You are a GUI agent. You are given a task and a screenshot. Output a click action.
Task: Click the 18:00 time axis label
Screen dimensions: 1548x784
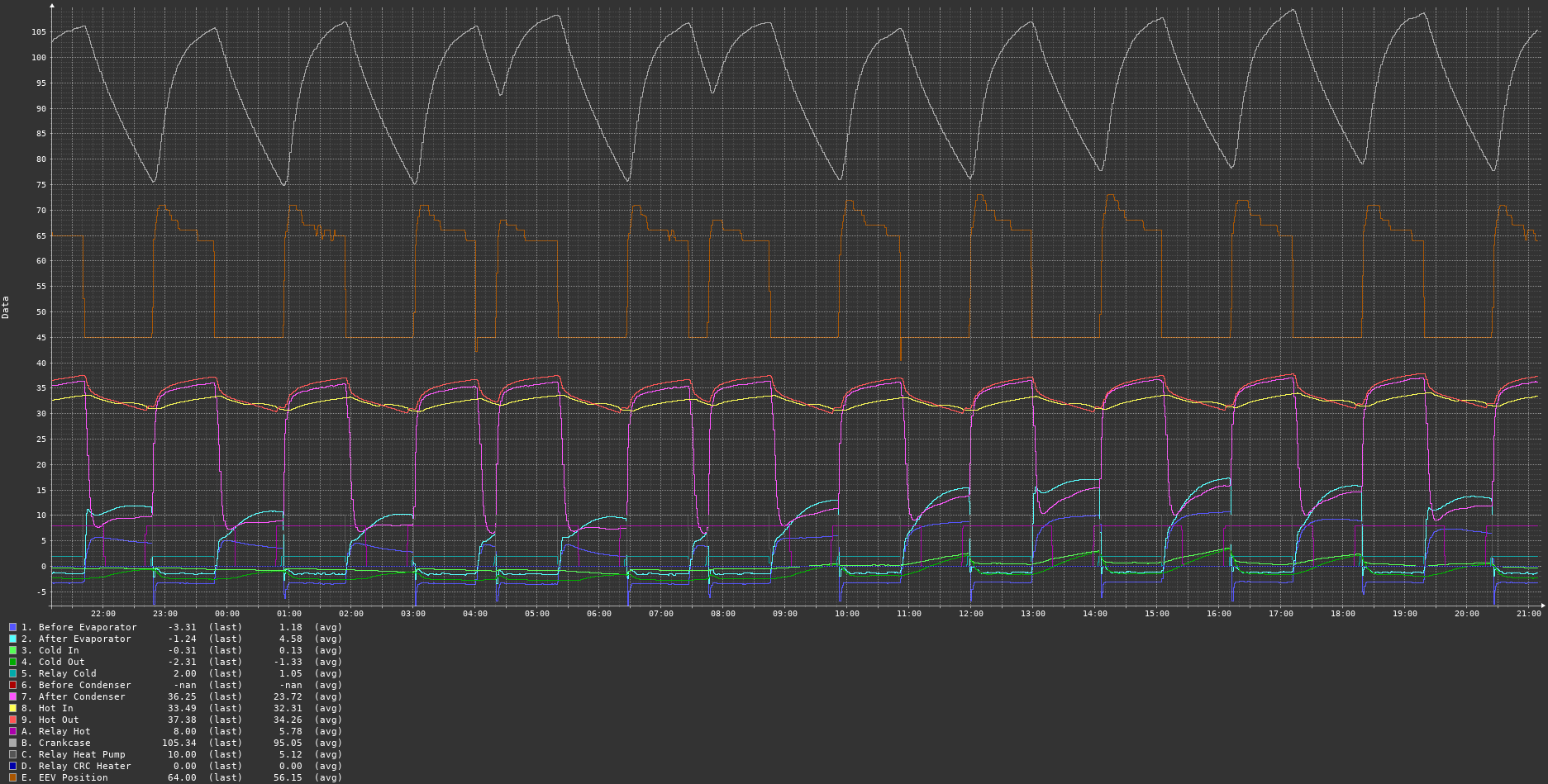click(1343, 614)
